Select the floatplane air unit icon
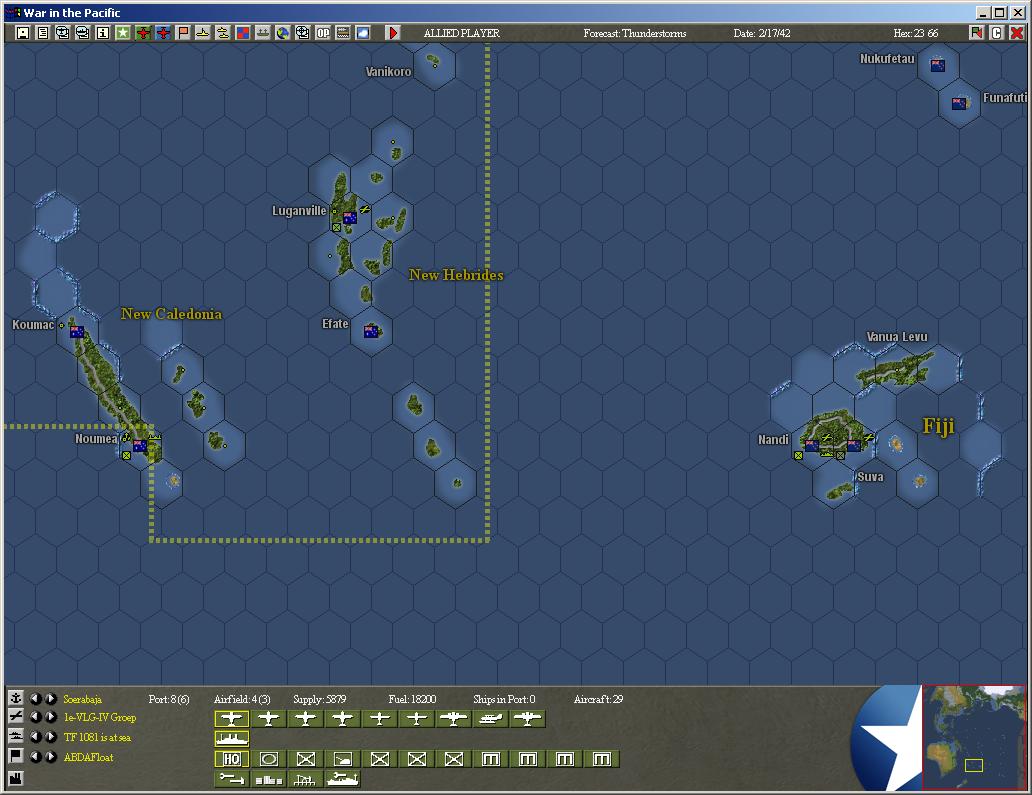 [x=490, y=719]
